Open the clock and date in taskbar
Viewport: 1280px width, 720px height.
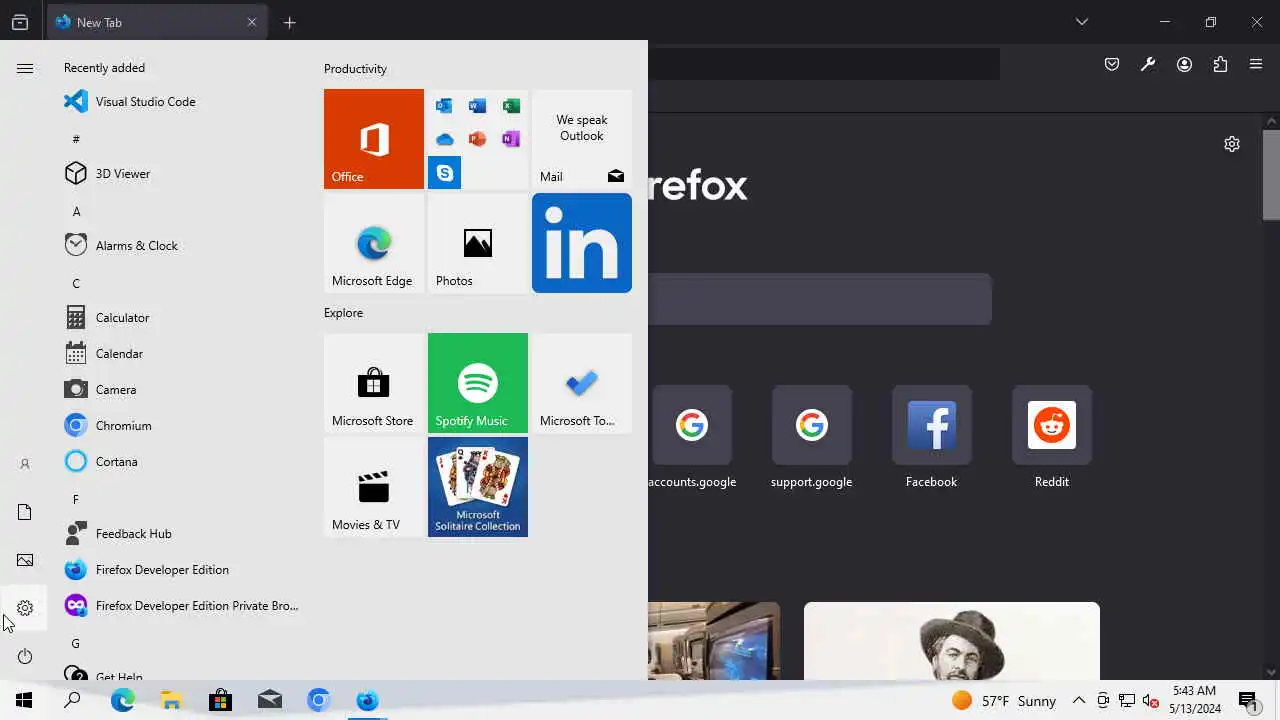tap(1195, 700)
